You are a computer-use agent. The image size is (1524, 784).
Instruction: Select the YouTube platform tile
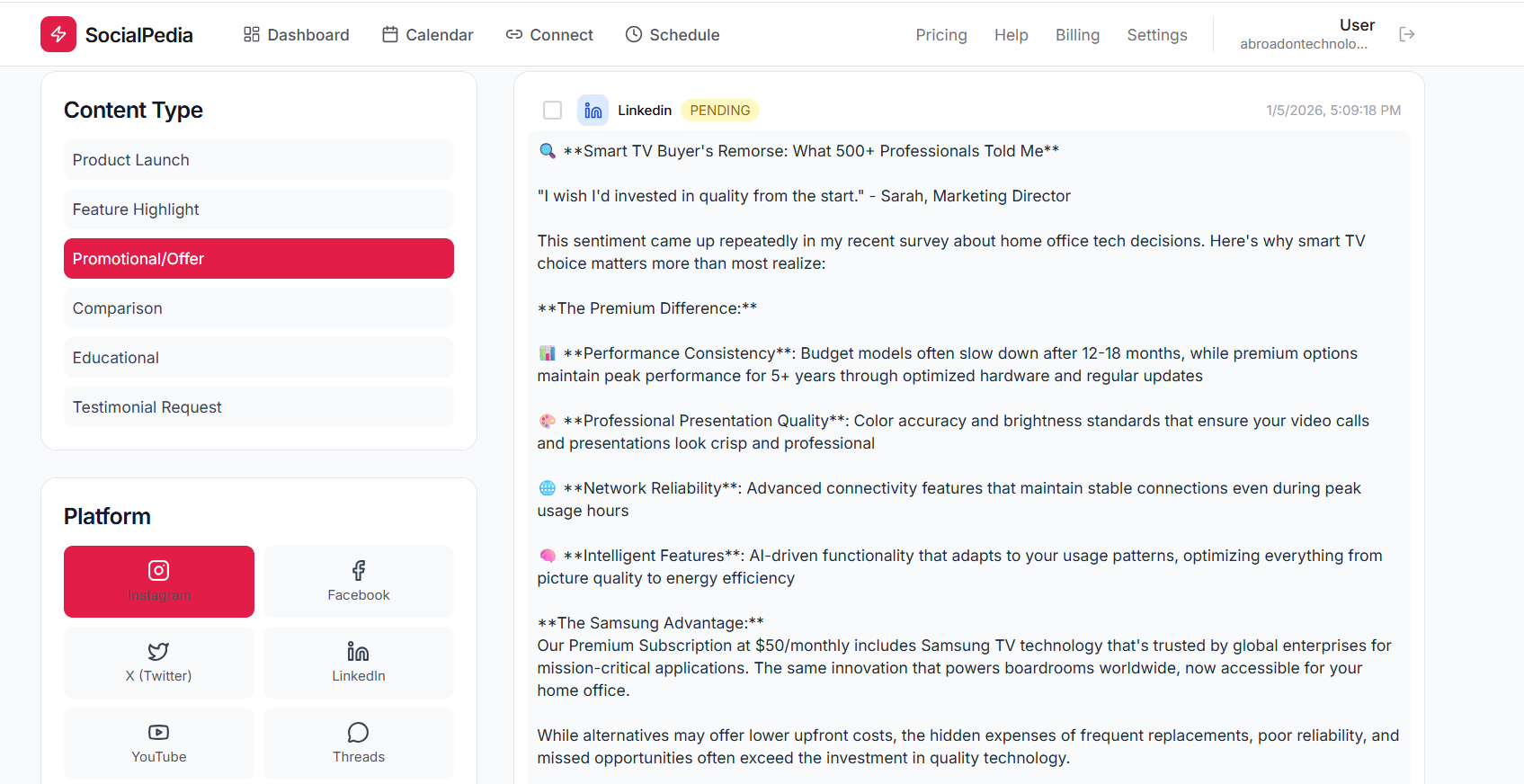coord(159,744)
